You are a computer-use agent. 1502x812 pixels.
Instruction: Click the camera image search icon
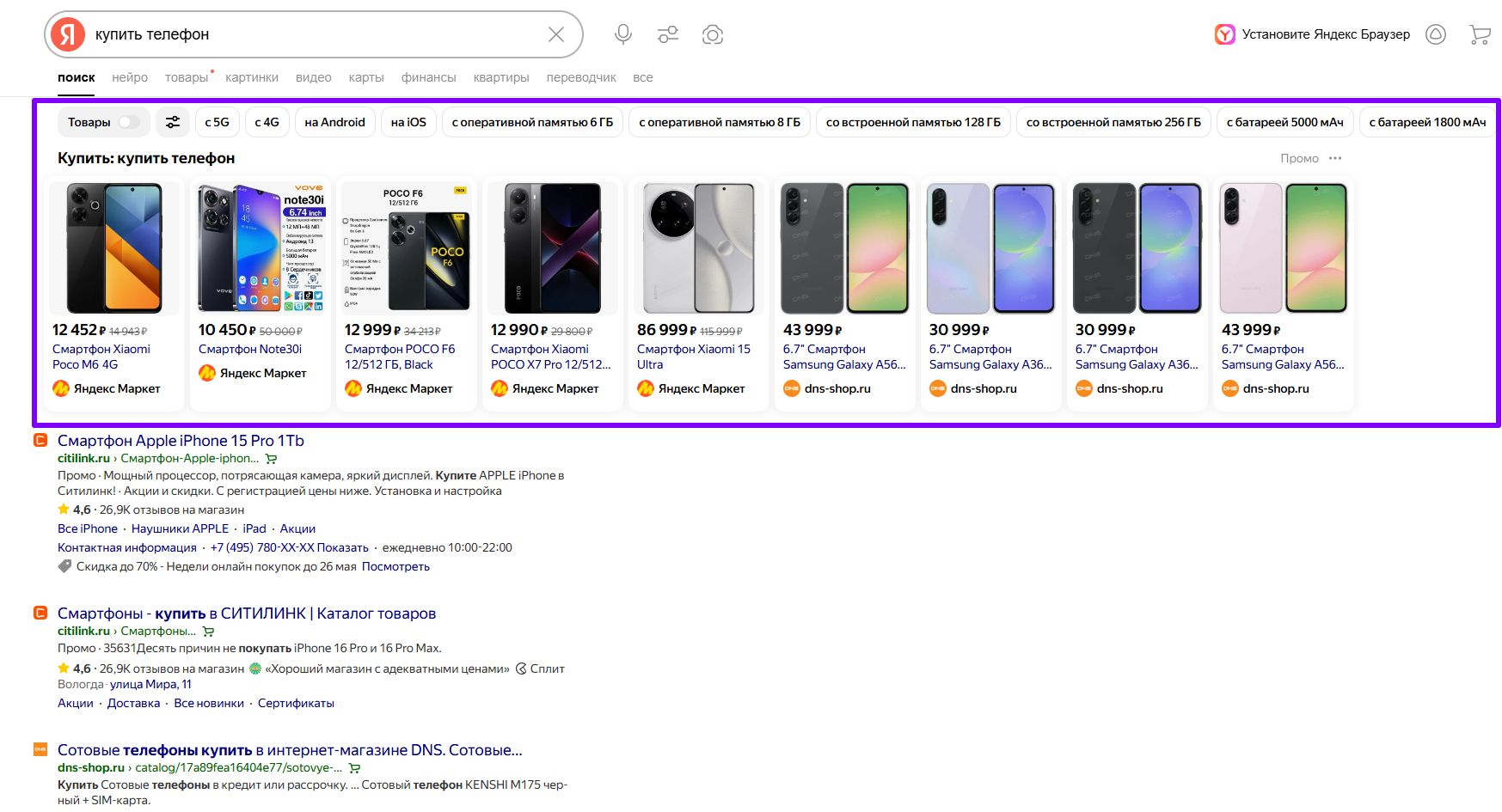click(713, 34)
